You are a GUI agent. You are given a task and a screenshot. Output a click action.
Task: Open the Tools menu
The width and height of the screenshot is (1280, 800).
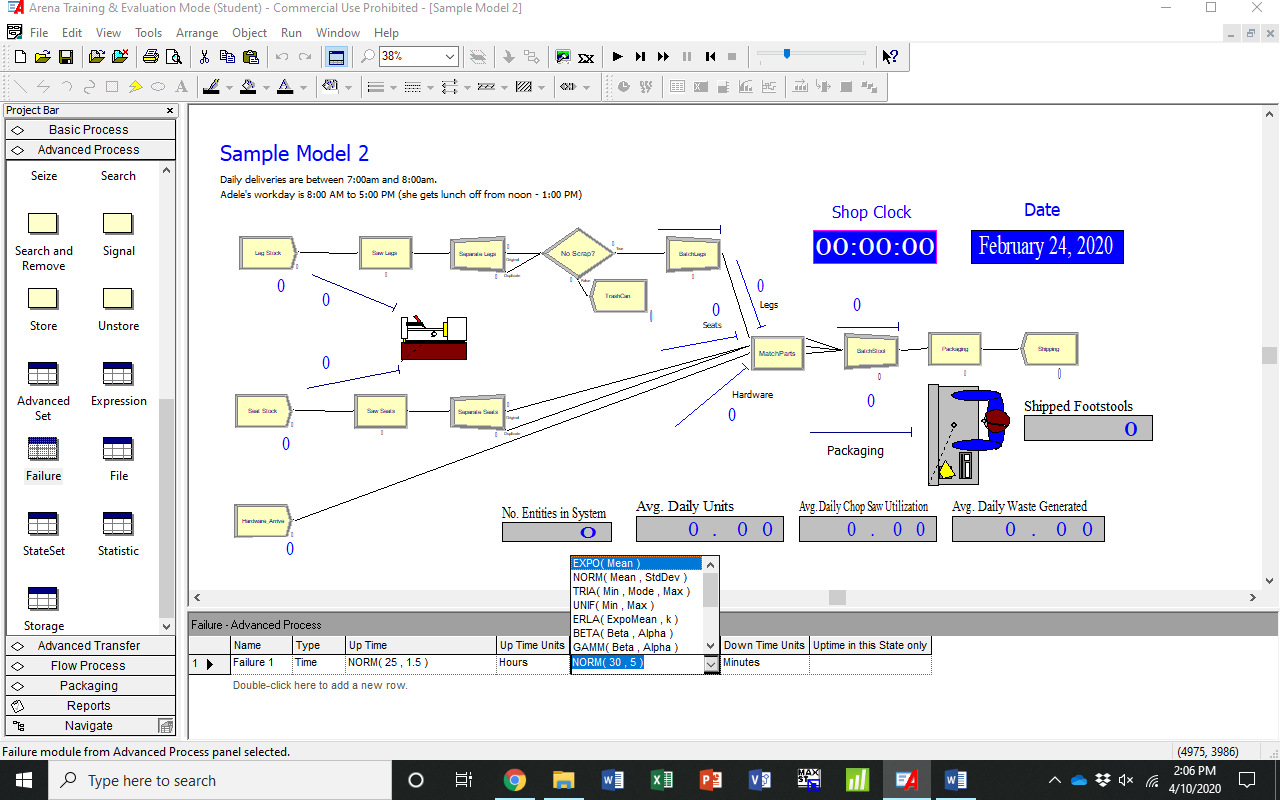pos(149,33)
